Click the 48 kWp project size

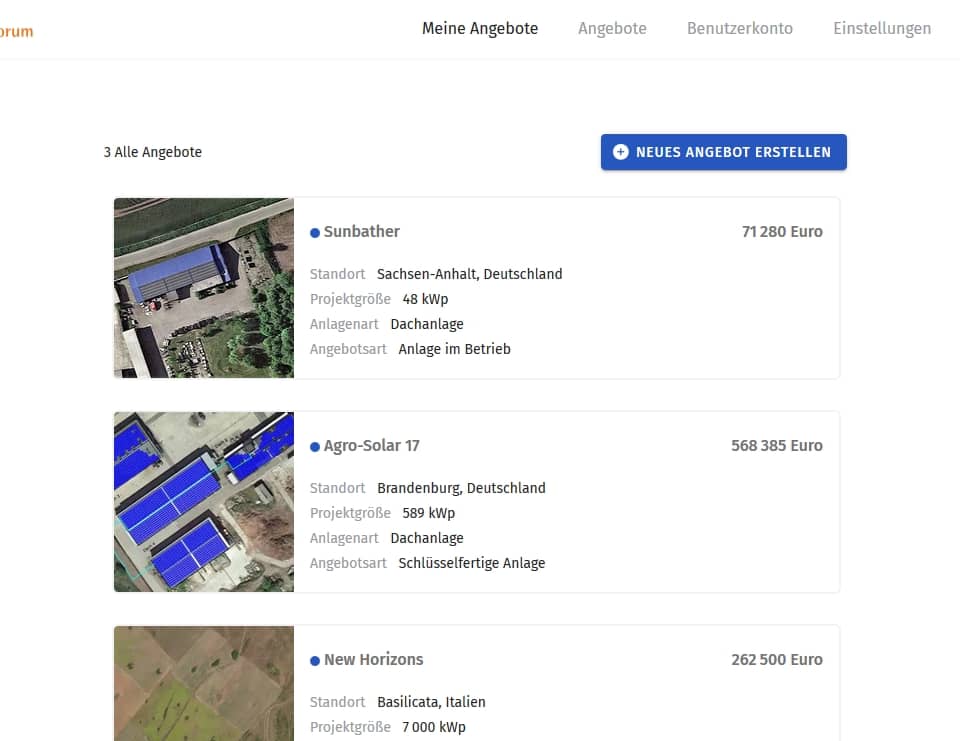click(425, 299)
